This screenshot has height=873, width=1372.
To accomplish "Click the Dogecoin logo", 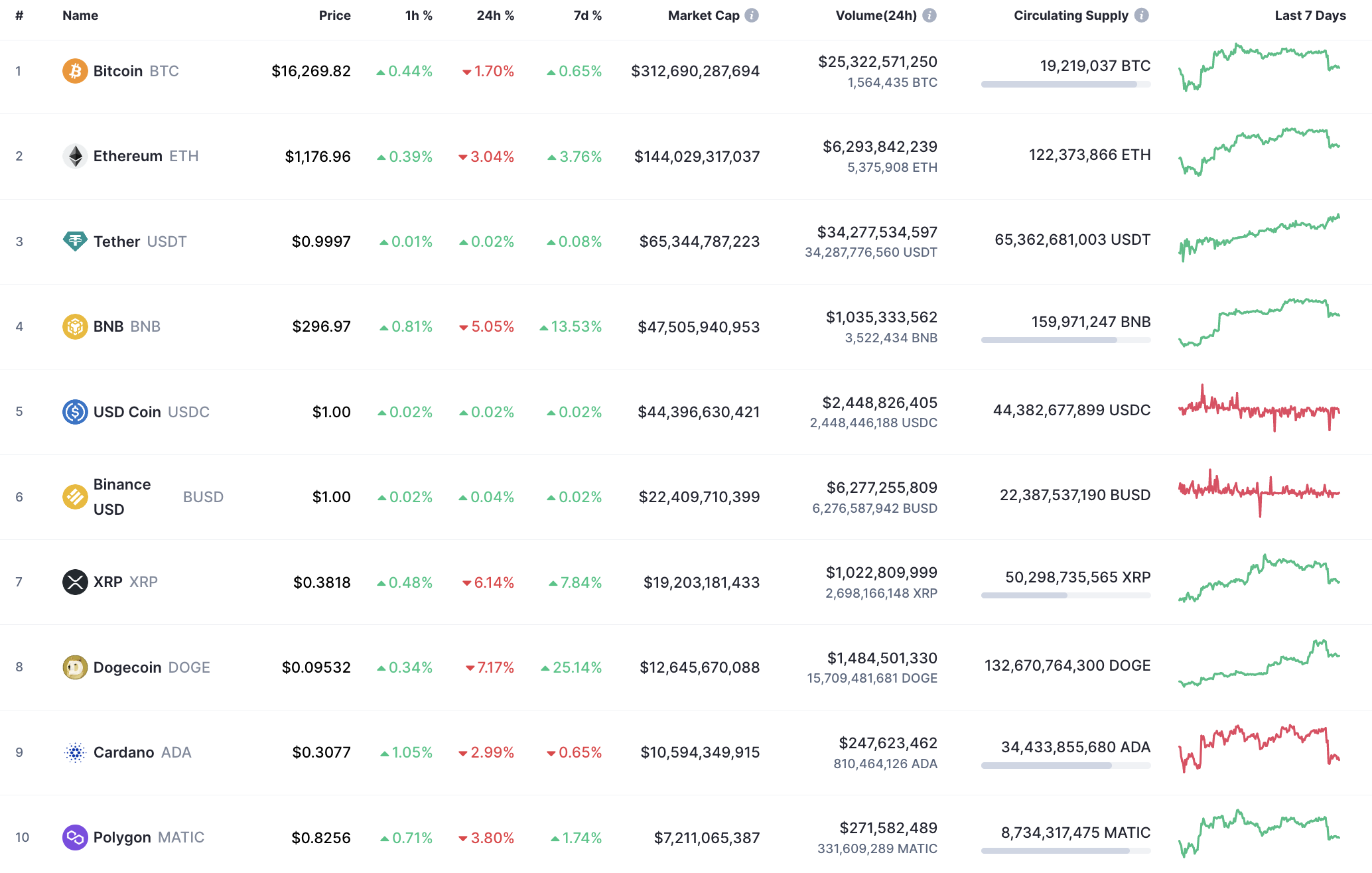I will (75, 667).
